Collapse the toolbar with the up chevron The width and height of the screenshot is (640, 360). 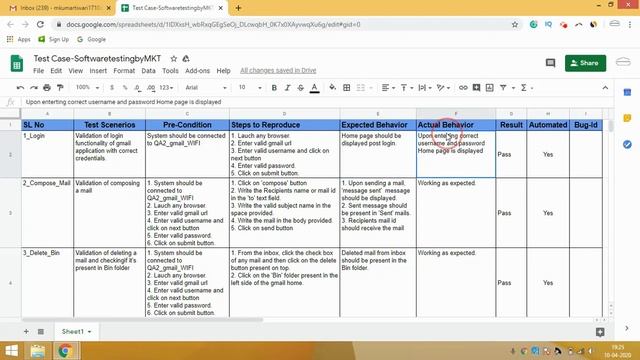coord(605,88)
